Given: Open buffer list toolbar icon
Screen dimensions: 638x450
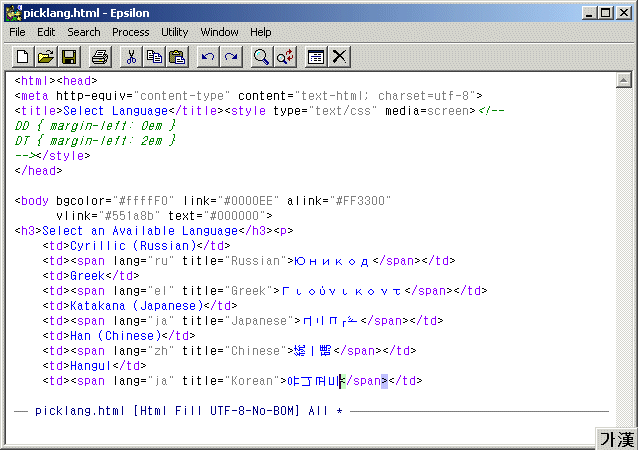Looking at the screenshot, I should (x=316, y=57).
